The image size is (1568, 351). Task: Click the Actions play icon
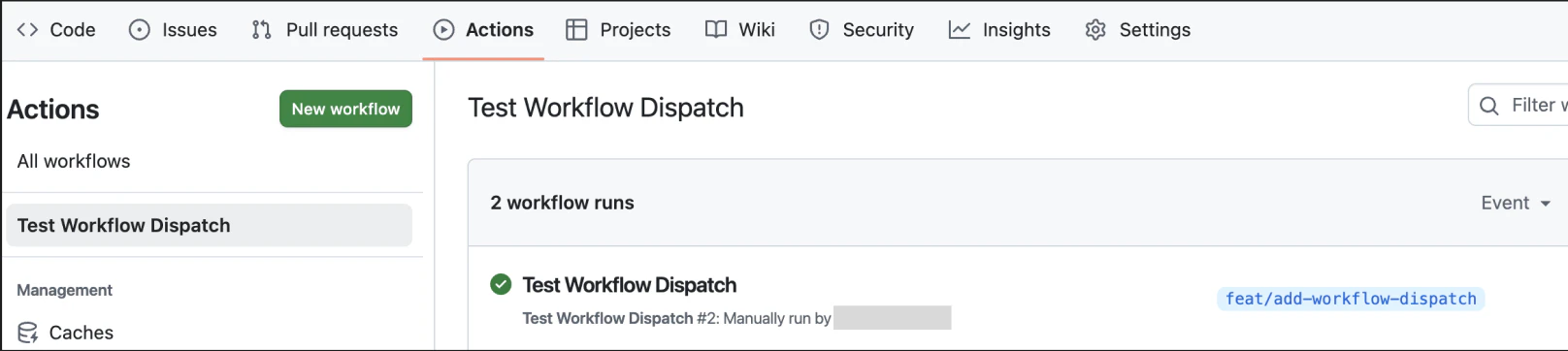pyautogui.click(x=443, y=30)
